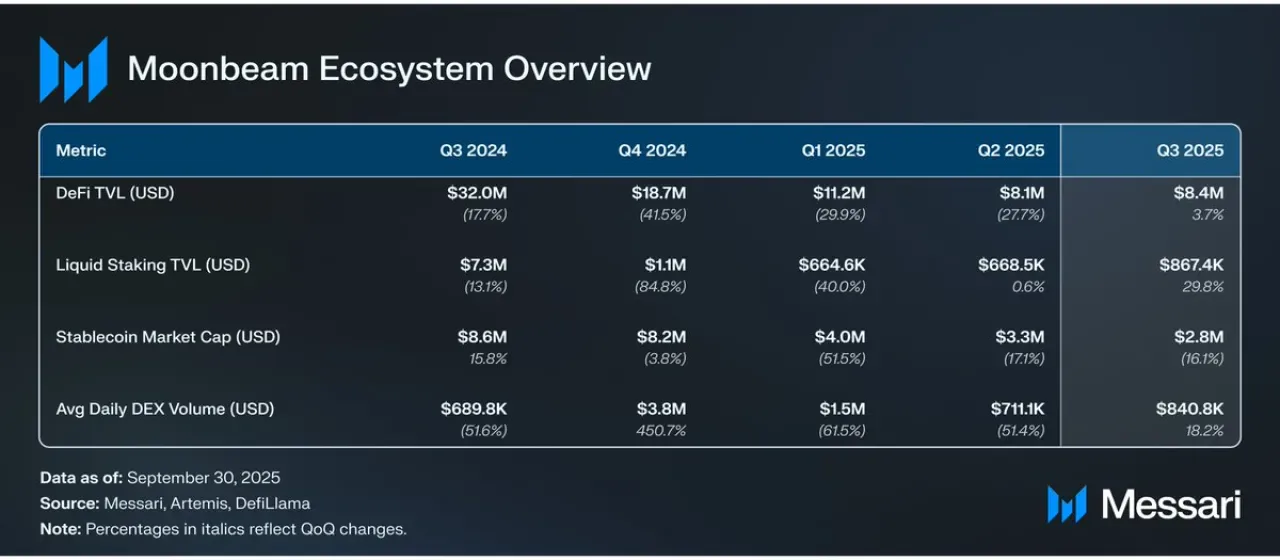Click the Messari logo beside the title
The height and width of the screenshot is (560, 1280).
pos(73,69)
